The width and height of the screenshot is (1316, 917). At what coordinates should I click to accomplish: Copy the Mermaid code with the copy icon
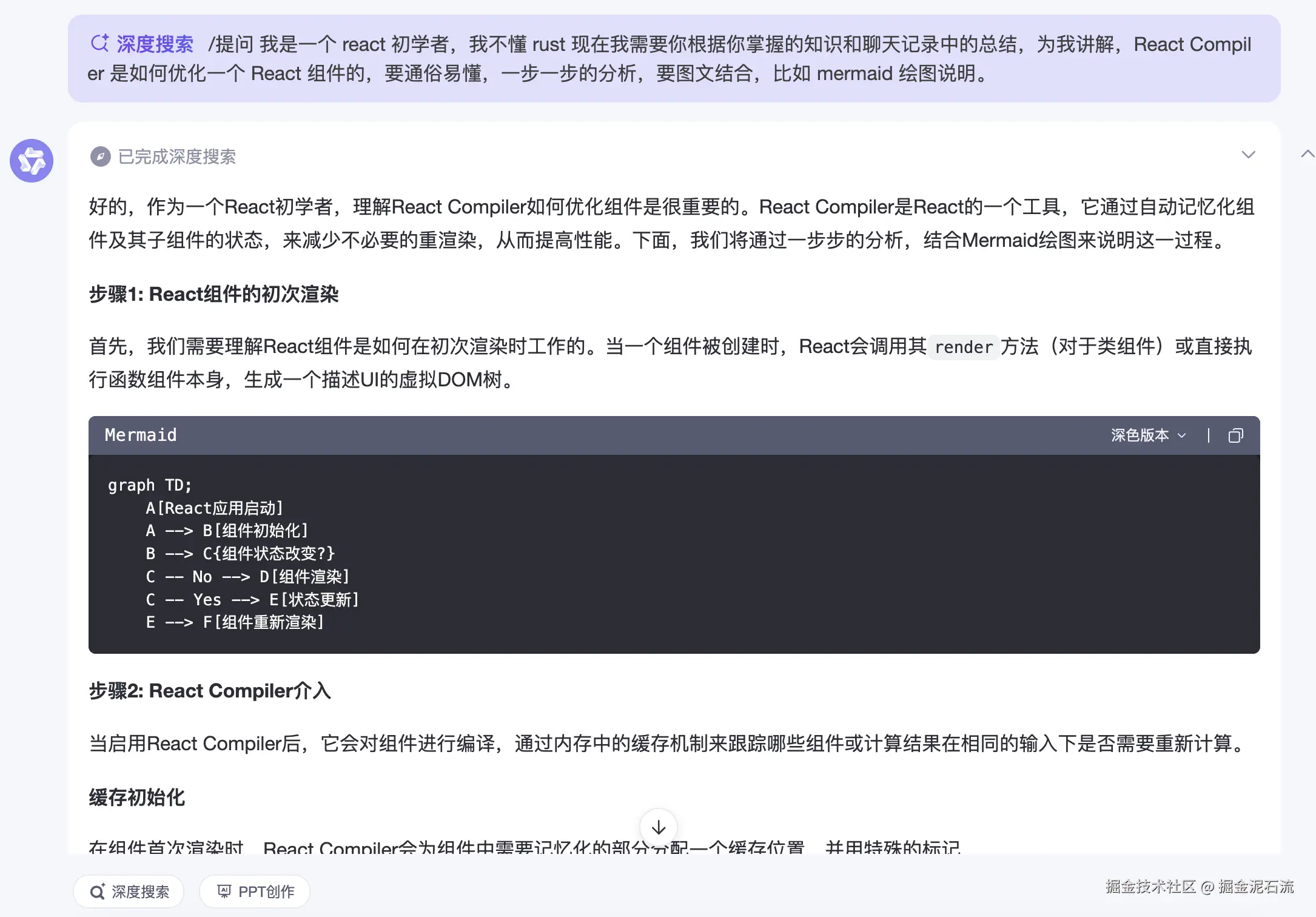click(1235, 435)
